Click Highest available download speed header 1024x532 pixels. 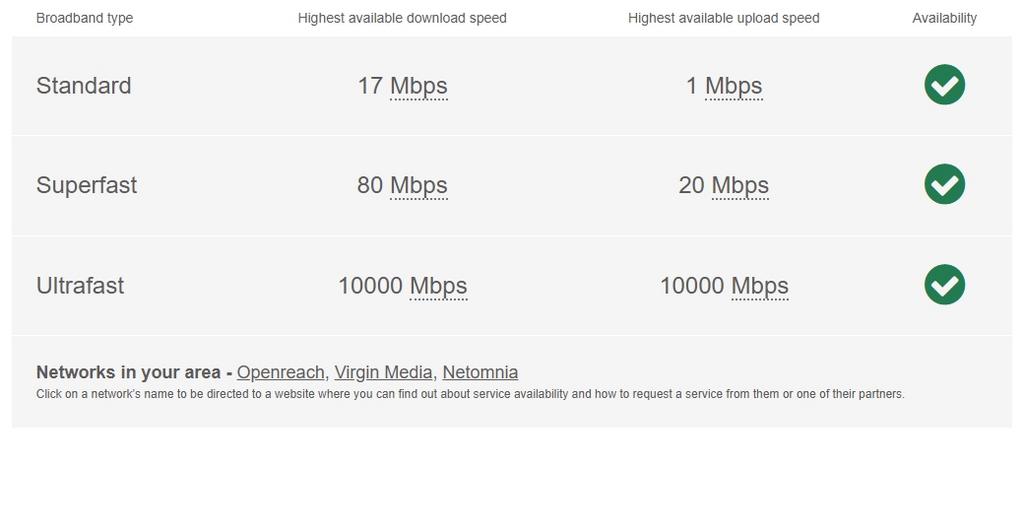[x=402, y=18]
